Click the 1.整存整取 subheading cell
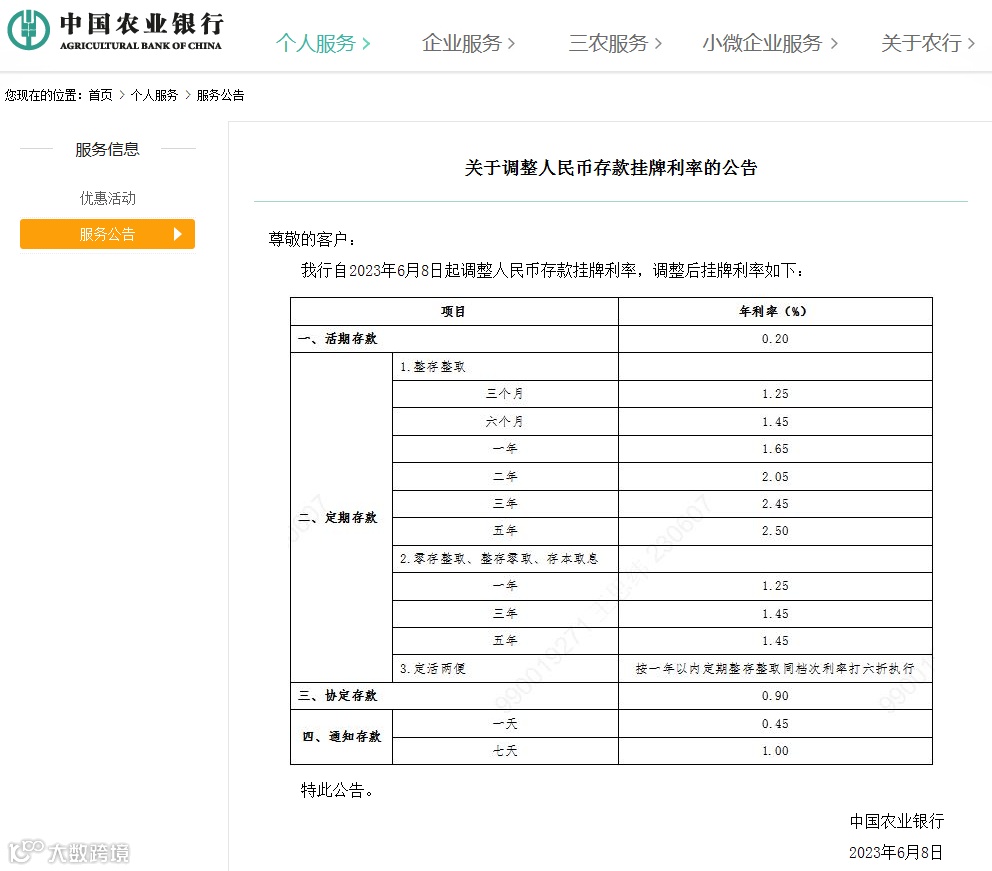Viewport: 992px width, 871px height. [x=505, y=367]
